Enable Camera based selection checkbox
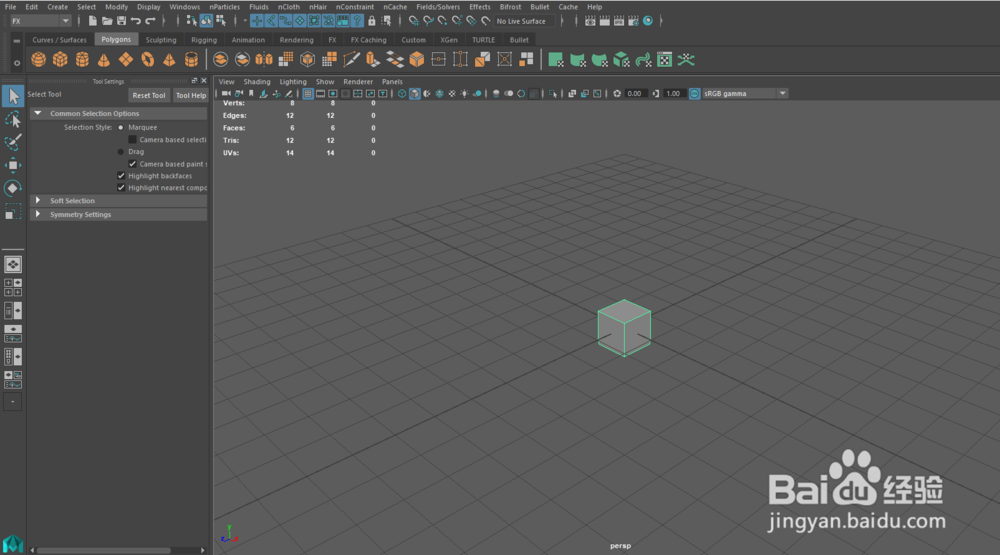The height and width of the screenshot is (555, 1000). tap(133, 140)
